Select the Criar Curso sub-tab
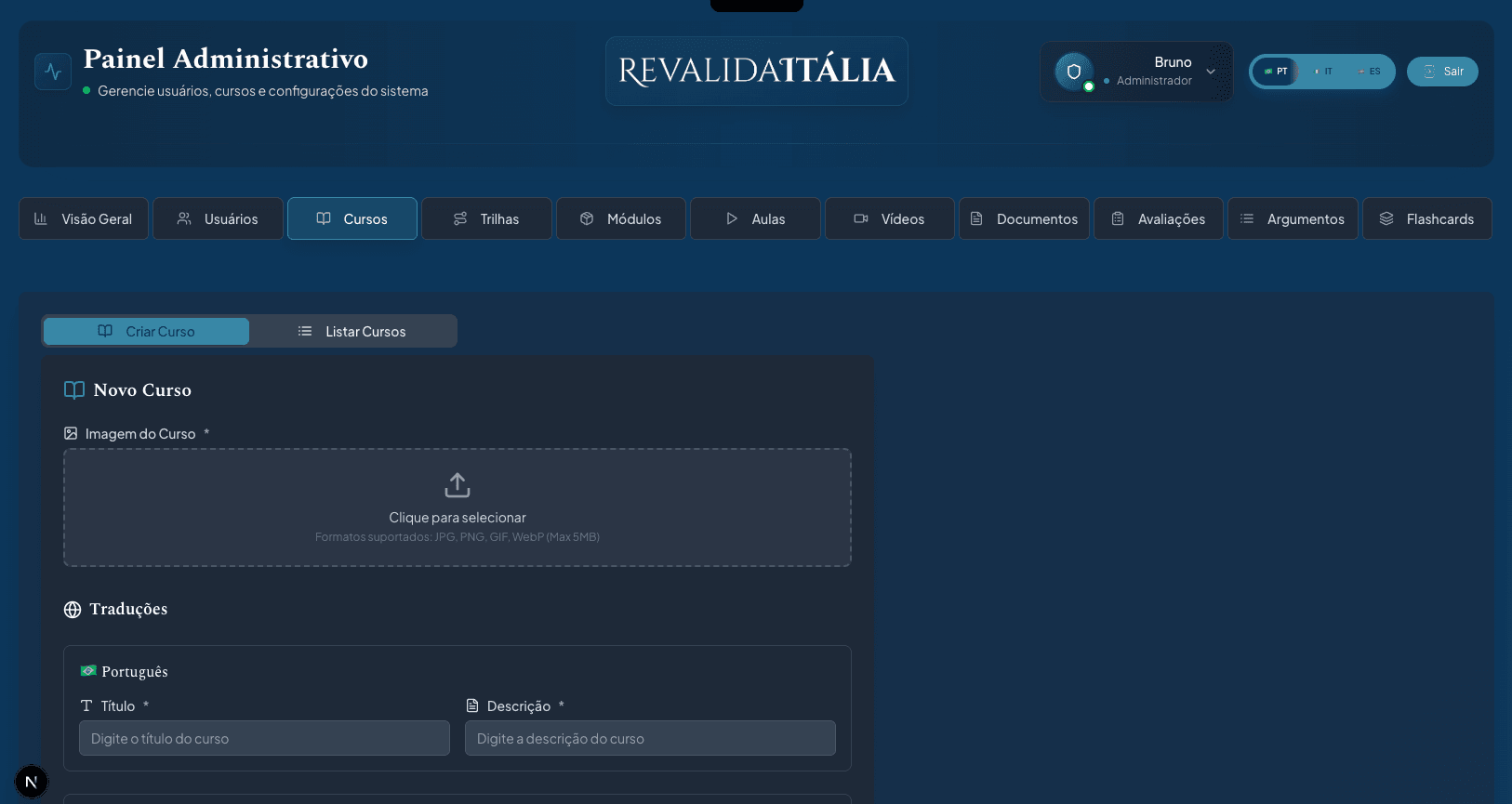Image resolution: width=1512 pixels, height=804 pixels. (x=146, y=331)
